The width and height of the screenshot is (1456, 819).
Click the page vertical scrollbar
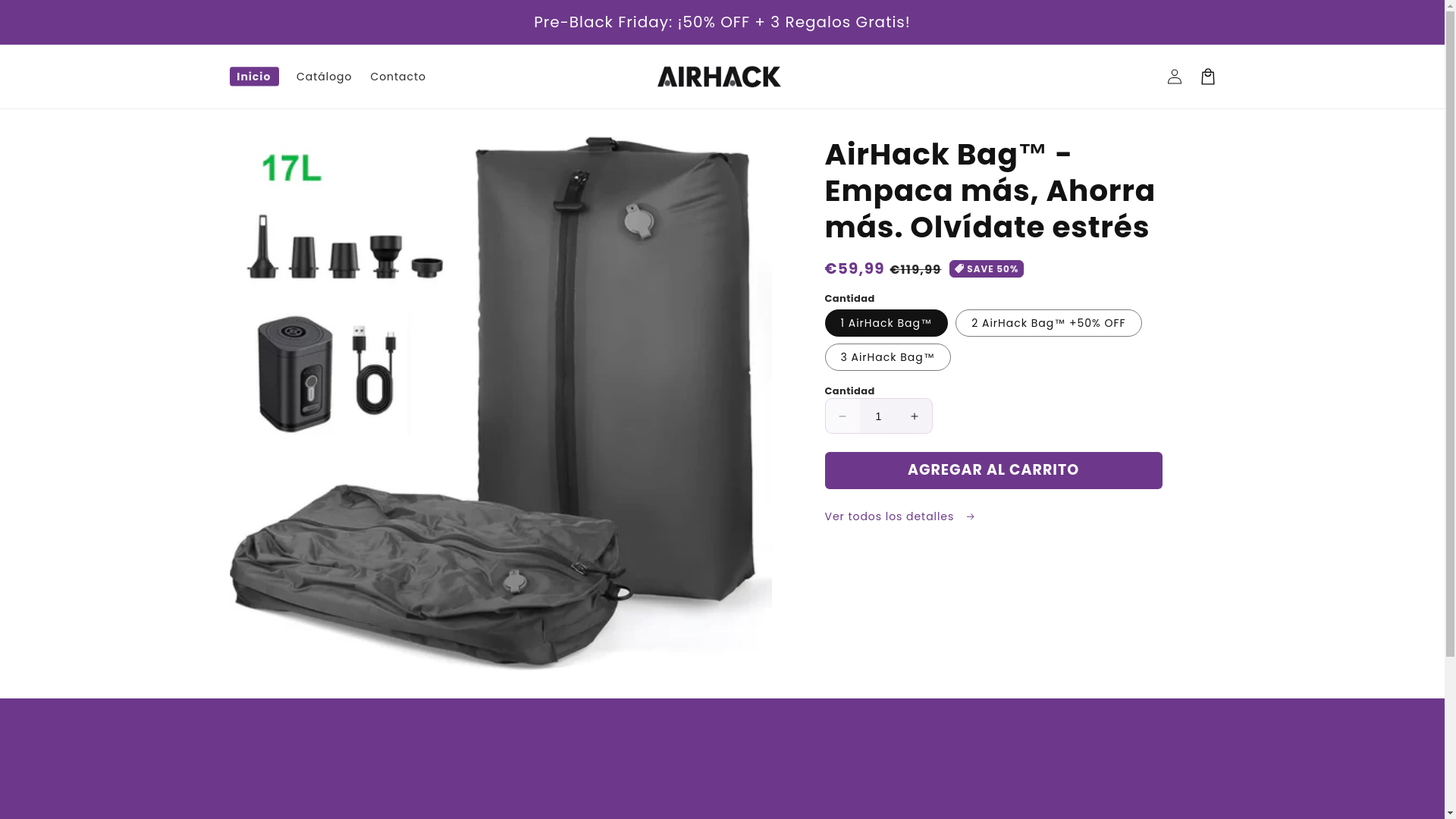click(x=1450, y=409)
